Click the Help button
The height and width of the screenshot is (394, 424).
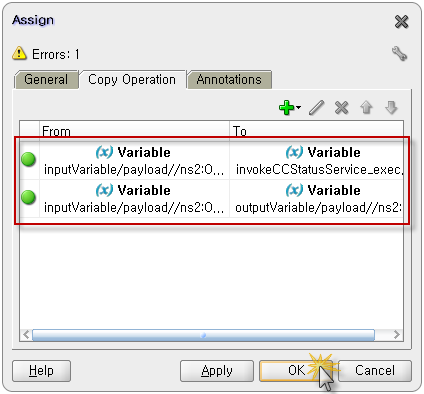tap(41, 371)
